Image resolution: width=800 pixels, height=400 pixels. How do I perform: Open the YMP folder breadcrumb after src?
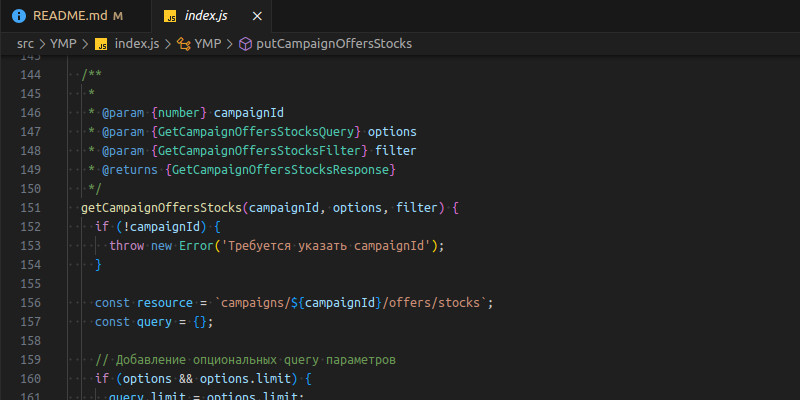tap(63, 44)
